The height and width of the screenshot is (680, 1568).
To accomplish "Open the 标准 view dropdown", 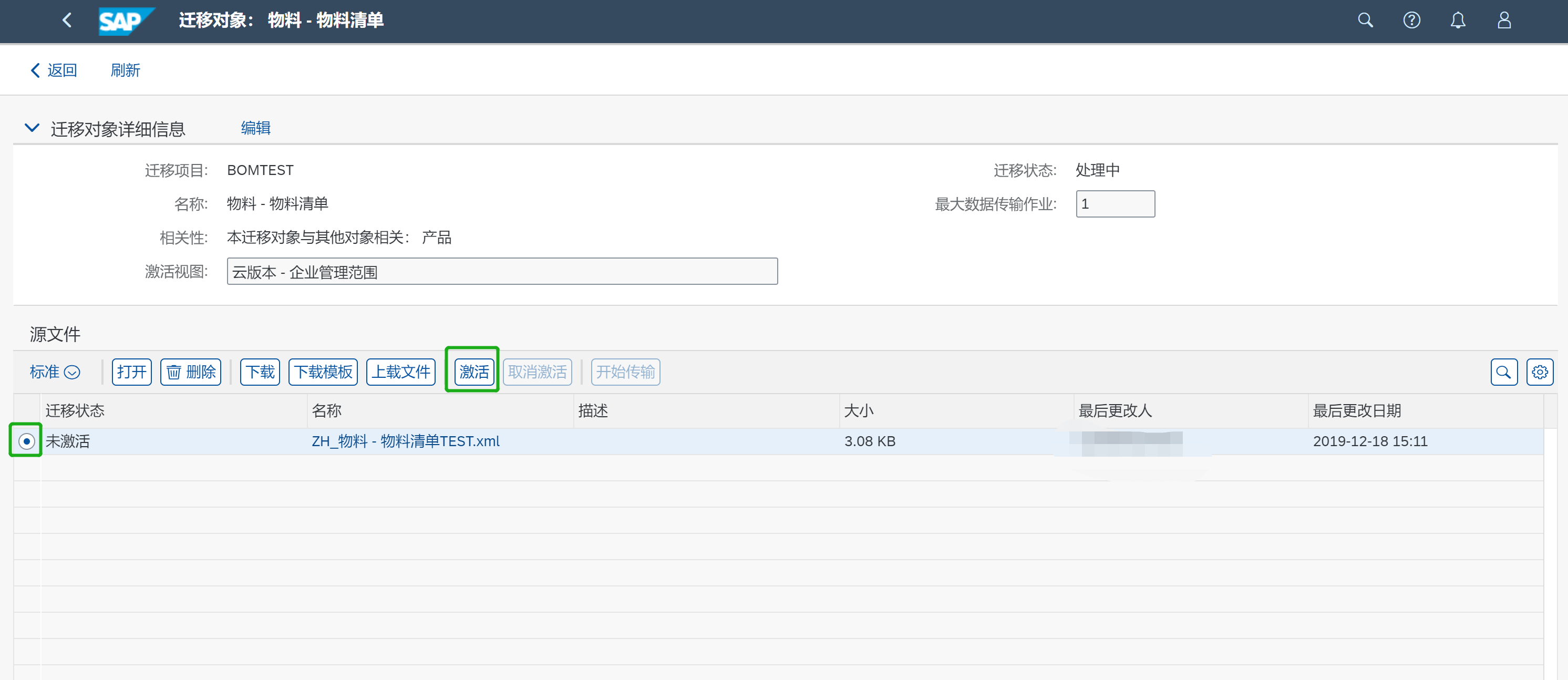I will coord(55,372).
